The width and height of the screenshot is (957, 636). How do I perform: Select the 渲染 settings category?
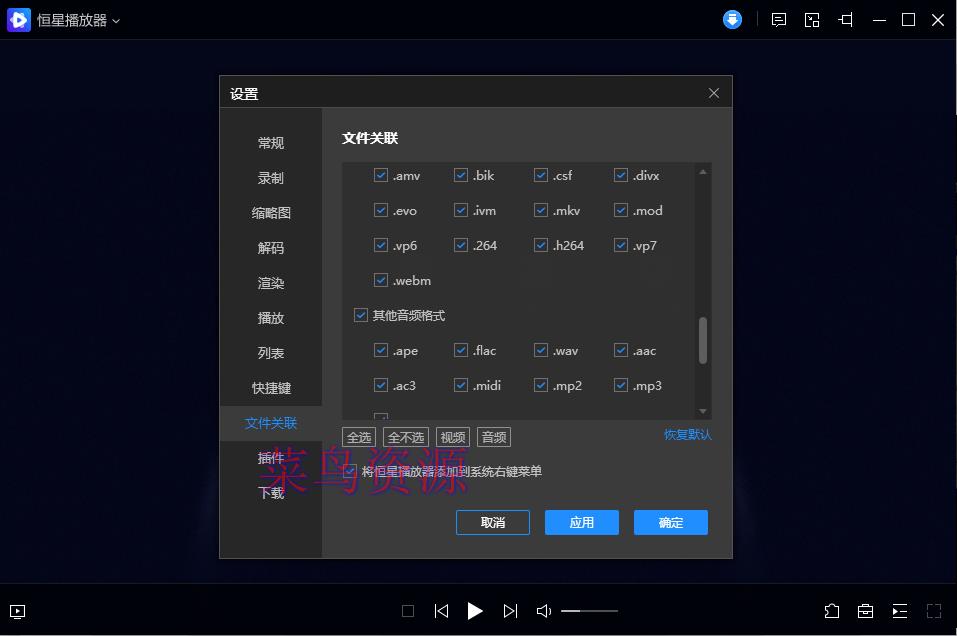tap(270, 283)
